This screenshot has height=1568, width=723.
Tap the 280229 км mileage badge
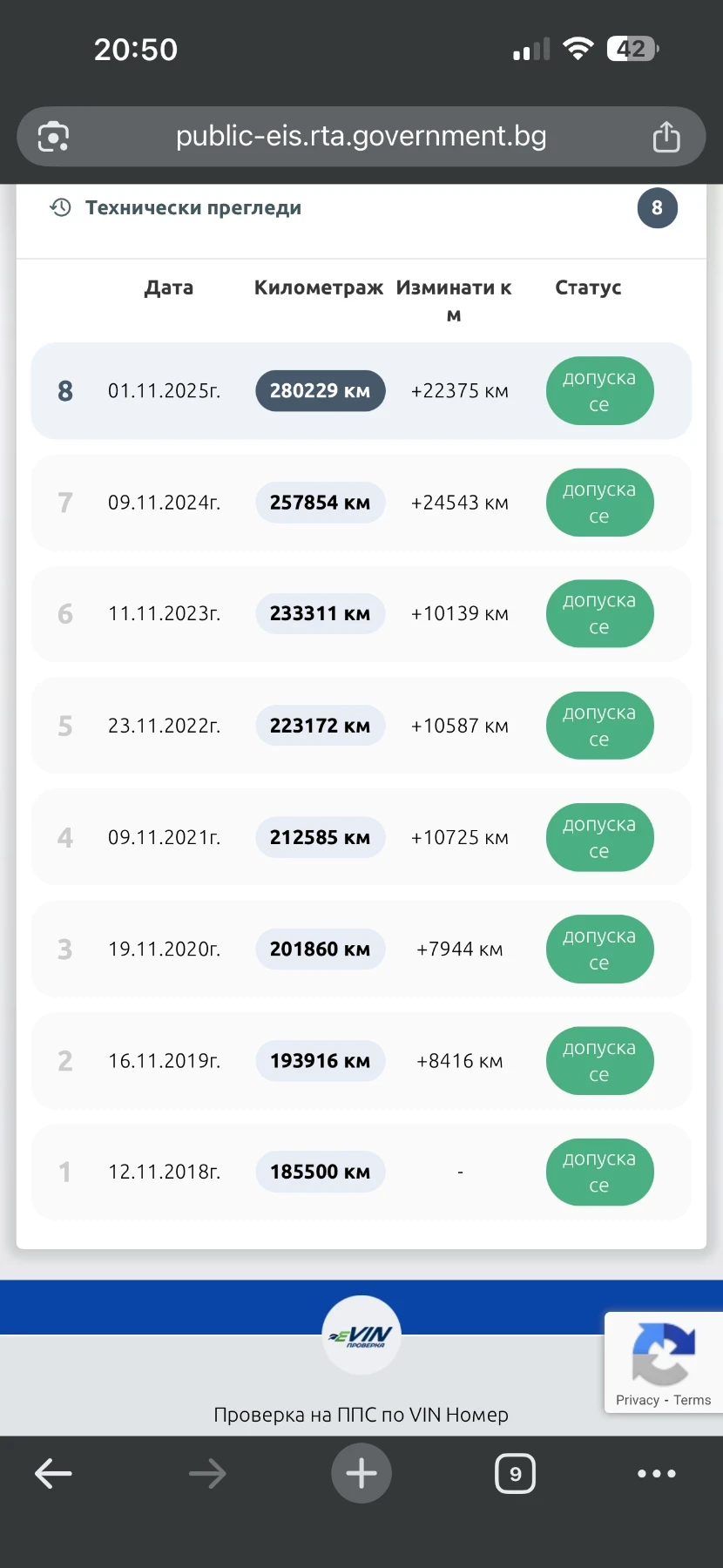(x=320, y=391)
